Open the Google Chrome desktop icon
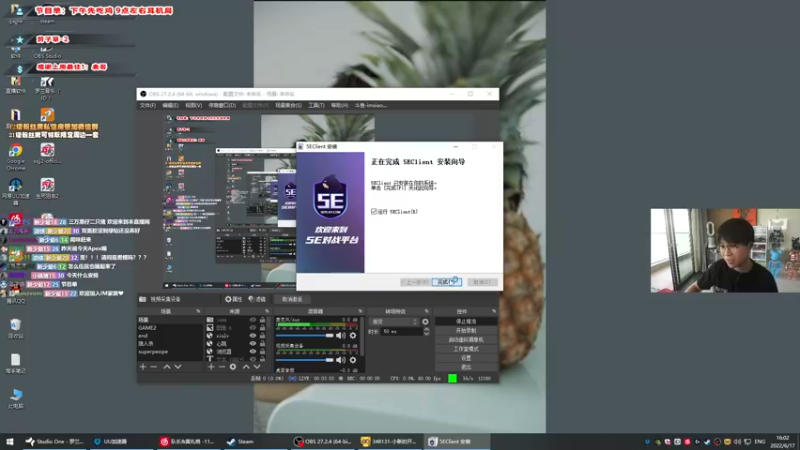This screenshot has width=800, height=450. (15, 157)
